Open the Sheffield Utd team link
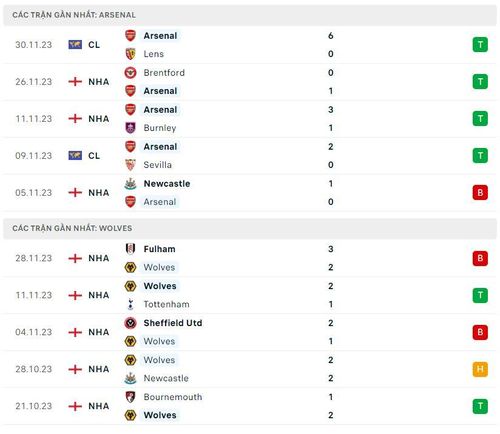Image resolution: width=500 pixels, height=434 pixels. [x=173, y=323]
